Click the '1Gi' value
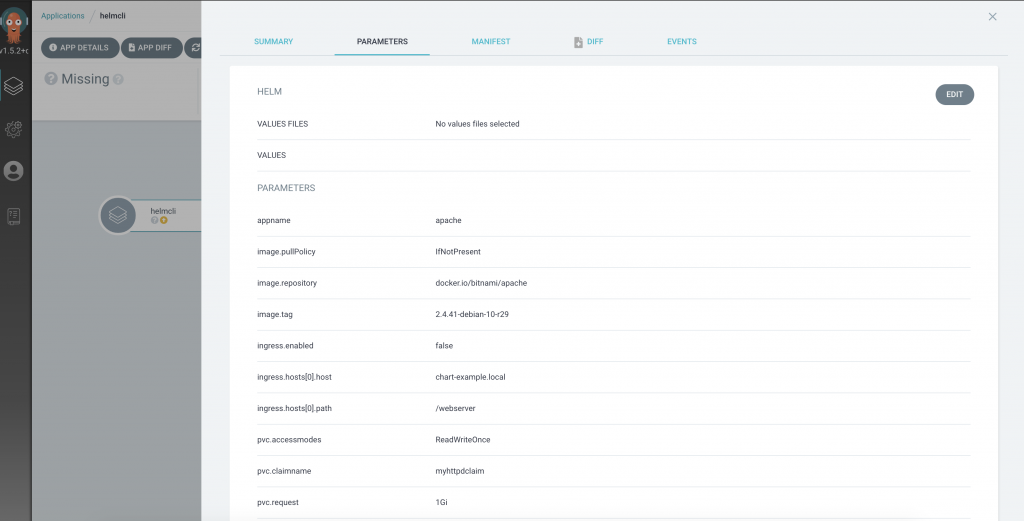Viewport: 1024px width, 521px height. coord(441,503)
